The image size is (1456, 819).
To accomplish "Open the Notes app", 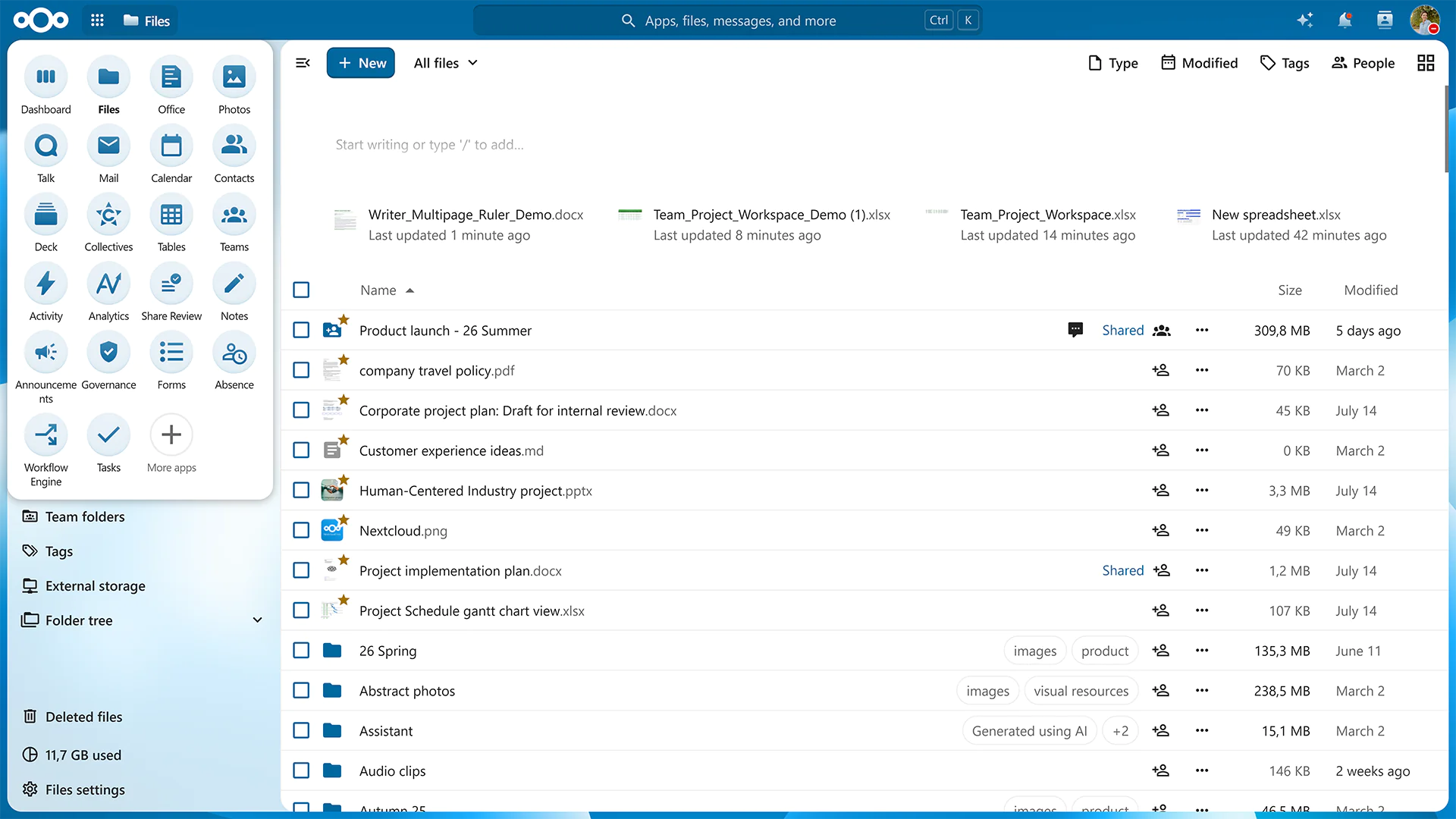I will point(234,292).
